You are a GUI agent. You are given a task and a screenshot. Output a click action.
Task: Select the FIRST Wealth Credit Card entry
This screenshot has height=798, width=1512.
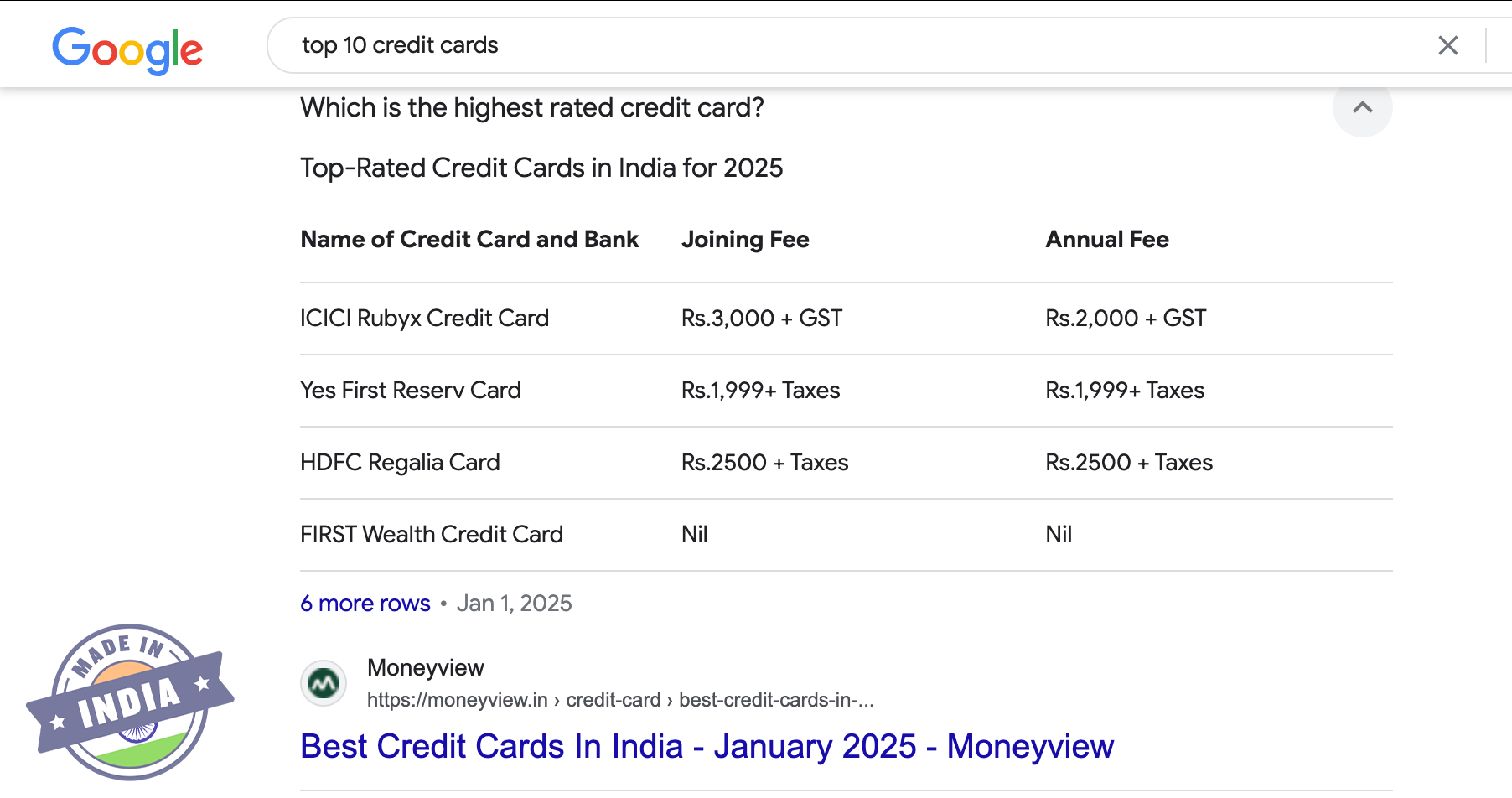point(432,535)
